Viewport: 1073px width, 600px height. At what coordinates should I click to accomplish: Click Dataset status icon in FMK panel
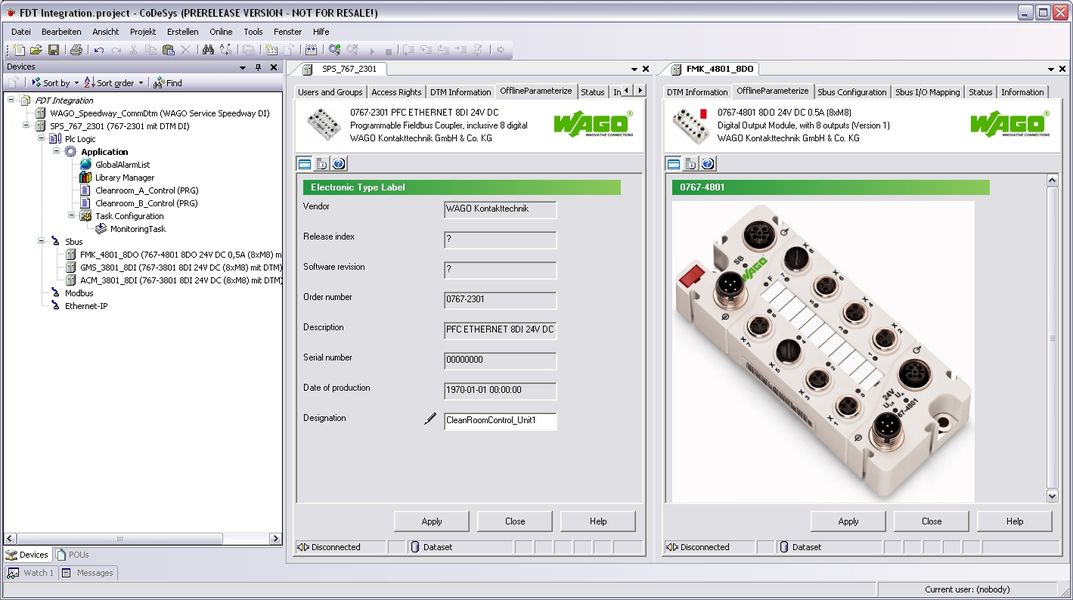[x=784, y=547]
